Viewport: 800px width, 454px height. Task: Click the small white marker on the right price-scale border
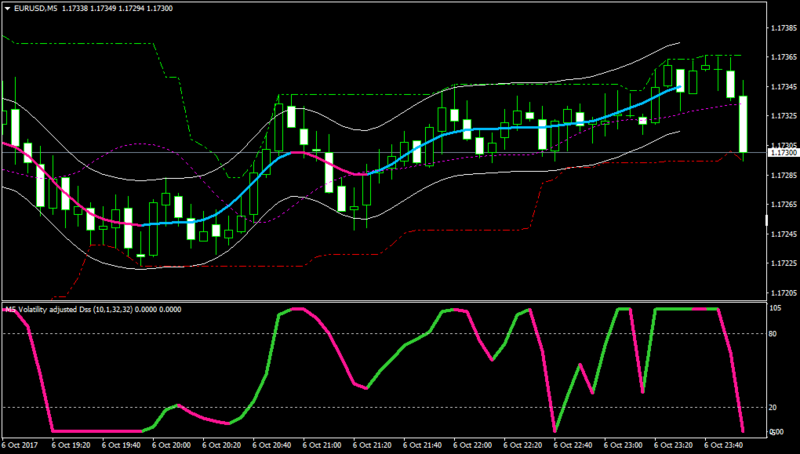[x=766, y=220]
